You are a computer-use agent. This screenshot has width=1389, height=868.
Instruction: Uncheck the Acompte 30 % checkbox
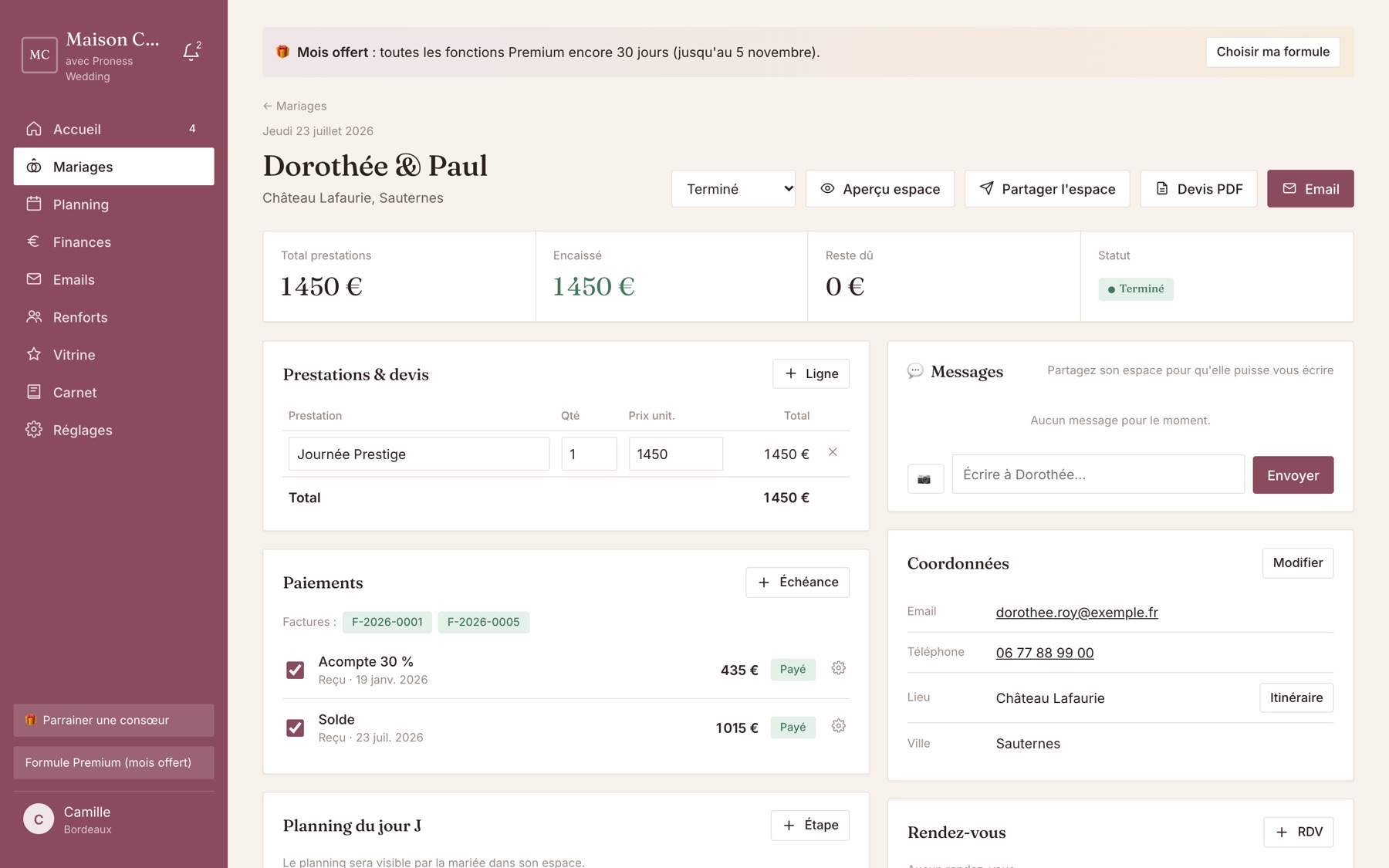pos(295,670)
